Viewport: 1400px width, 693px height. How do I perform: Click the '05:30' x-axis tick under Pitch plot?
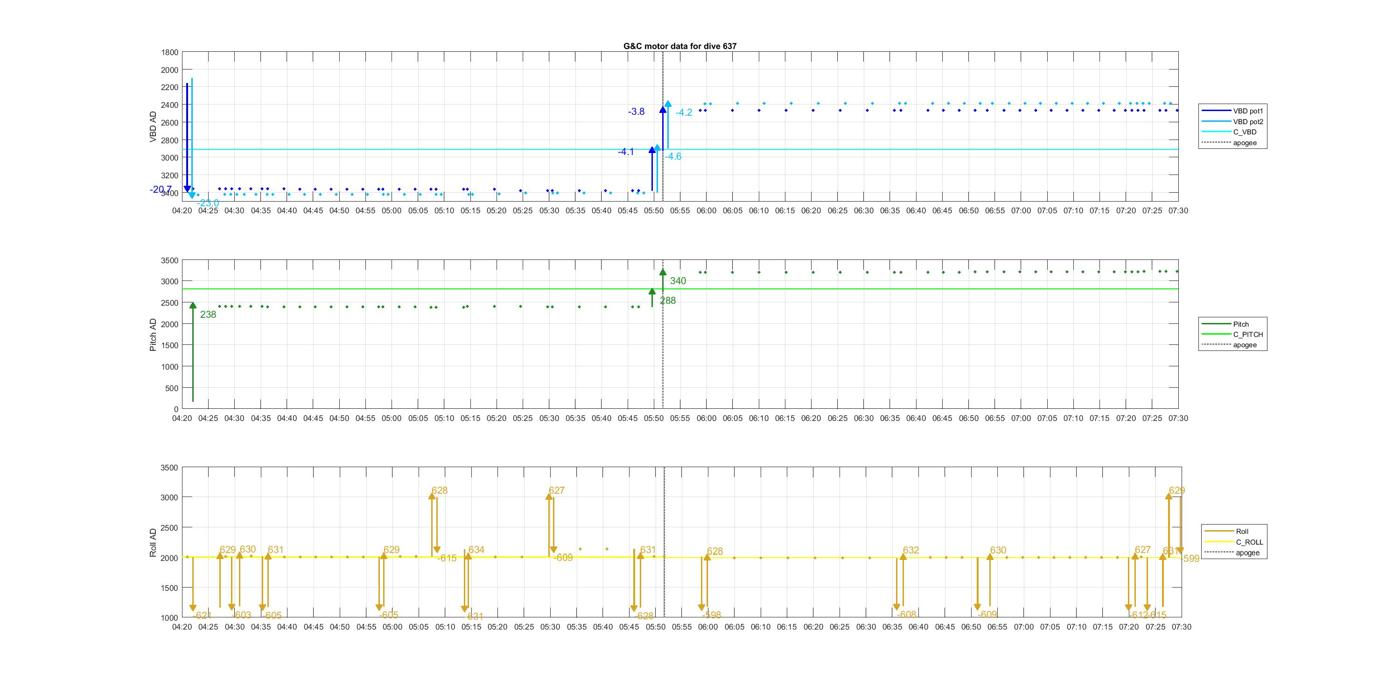click(x=549, y=418)
